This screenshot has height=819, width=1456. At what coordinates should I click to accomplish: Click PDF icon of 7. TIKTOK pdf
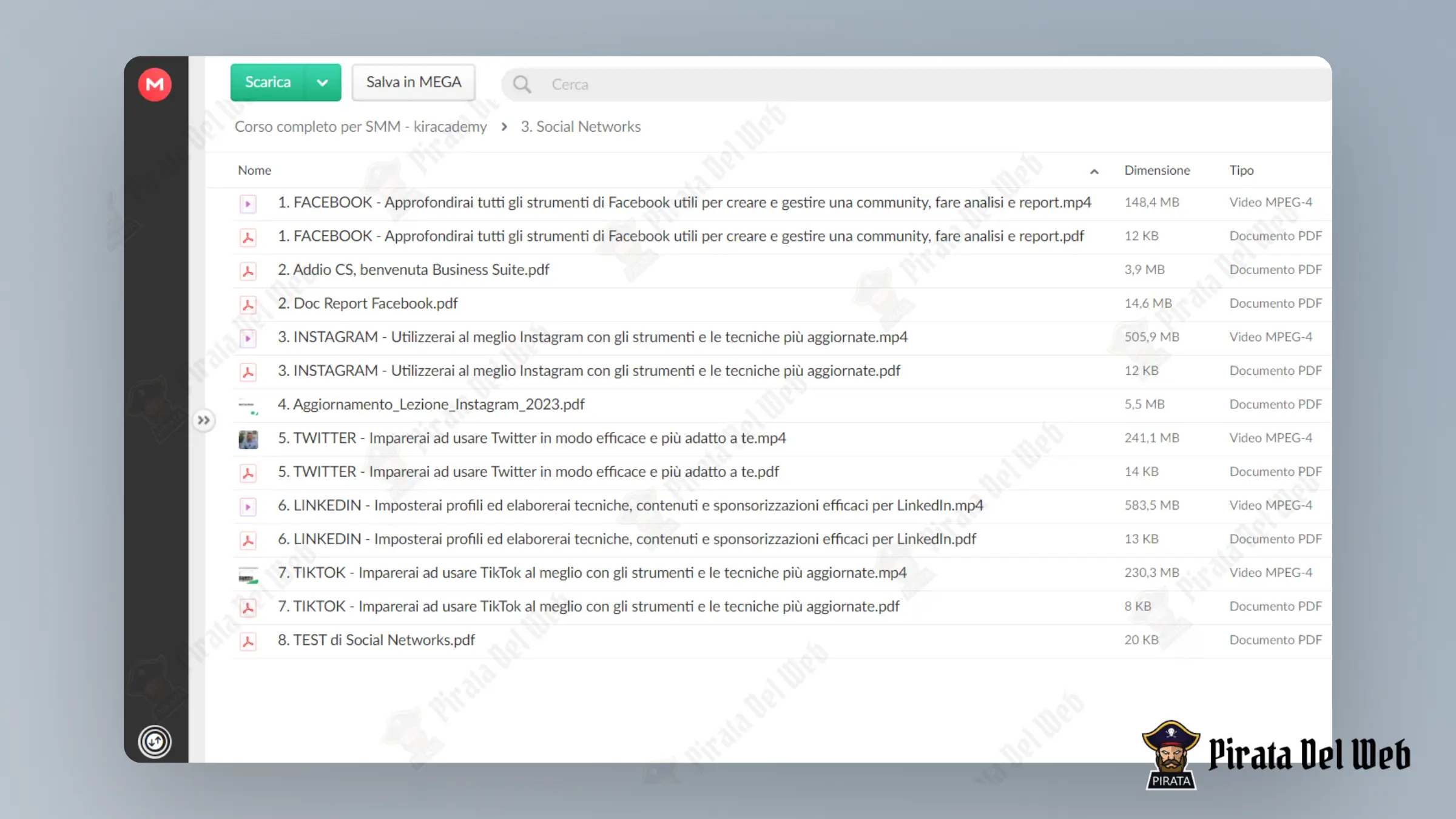(x=248, y=607)
